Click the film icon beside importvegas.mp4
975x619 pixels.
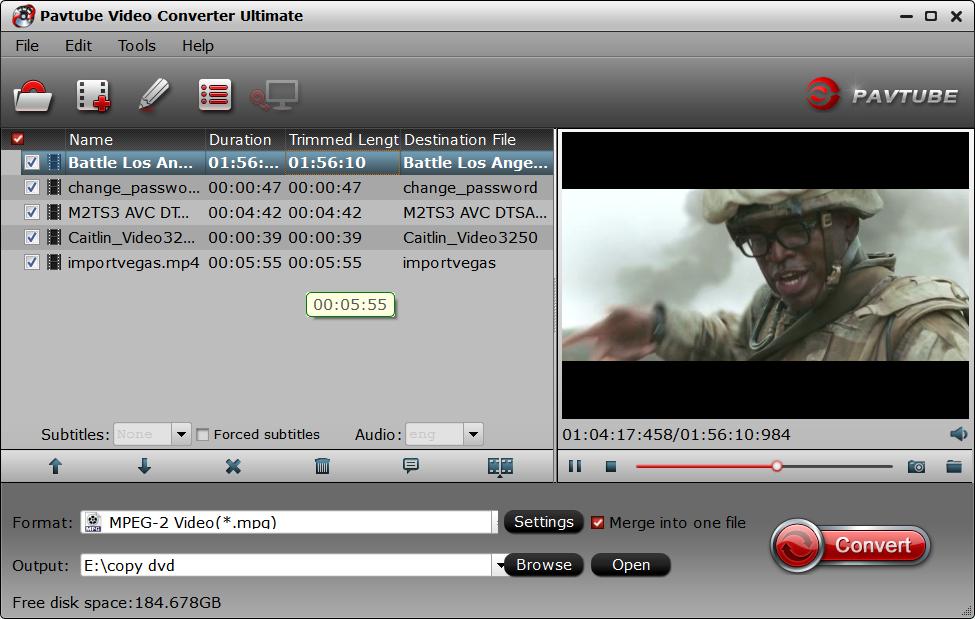[55, 263]
